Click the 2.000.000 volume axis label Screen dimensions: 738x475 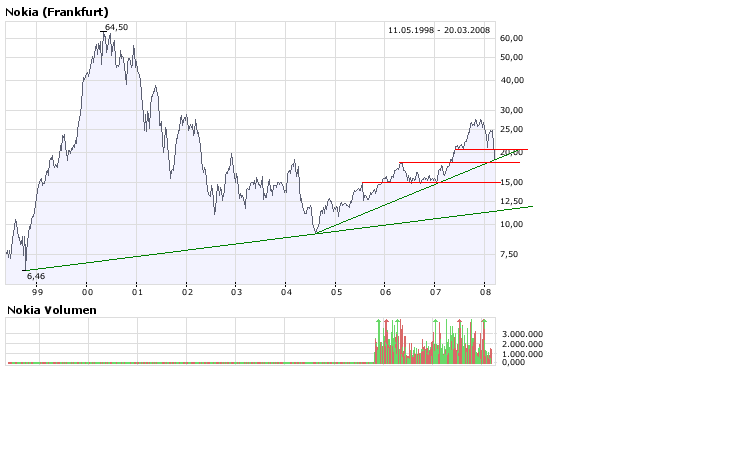[522, 344]
